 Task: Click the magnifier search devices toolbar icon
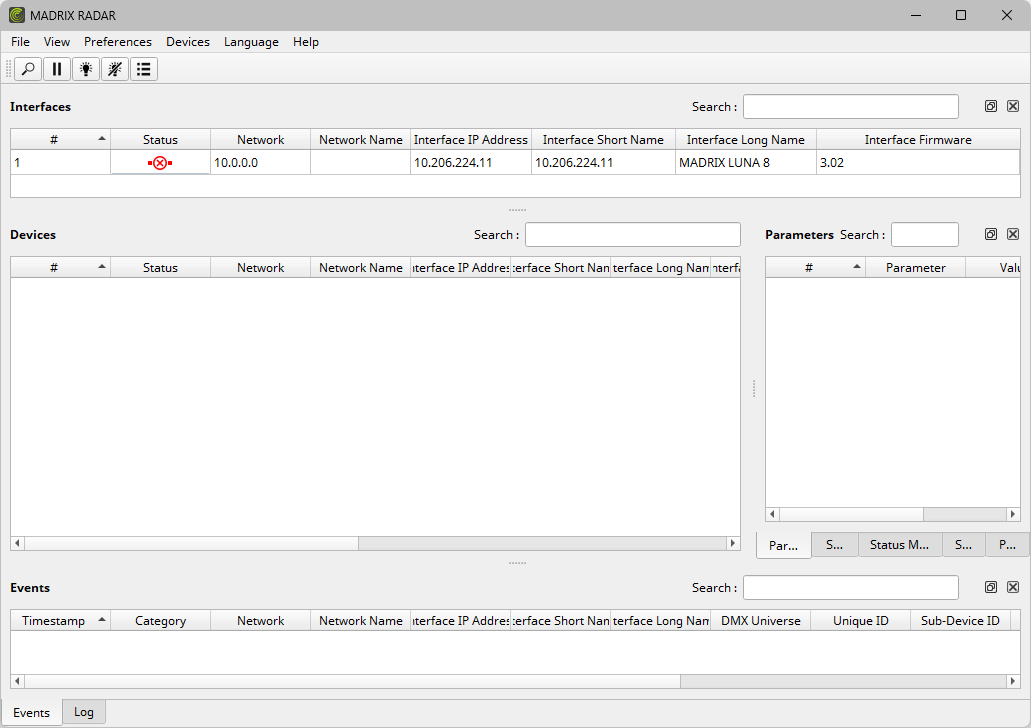click(x=28, y=69)
